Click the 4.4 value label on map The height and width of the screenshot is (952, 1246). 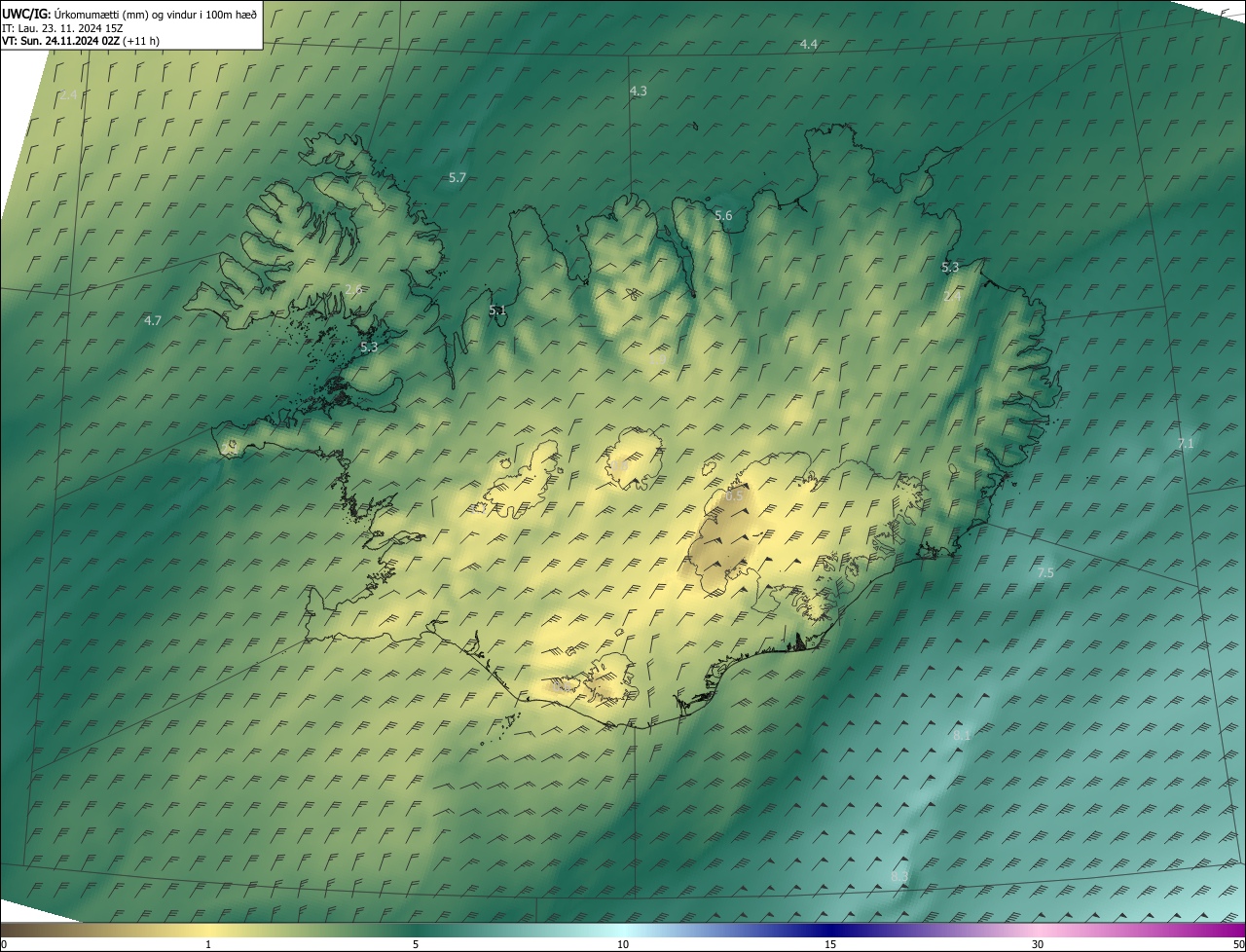tap(809, 44)
